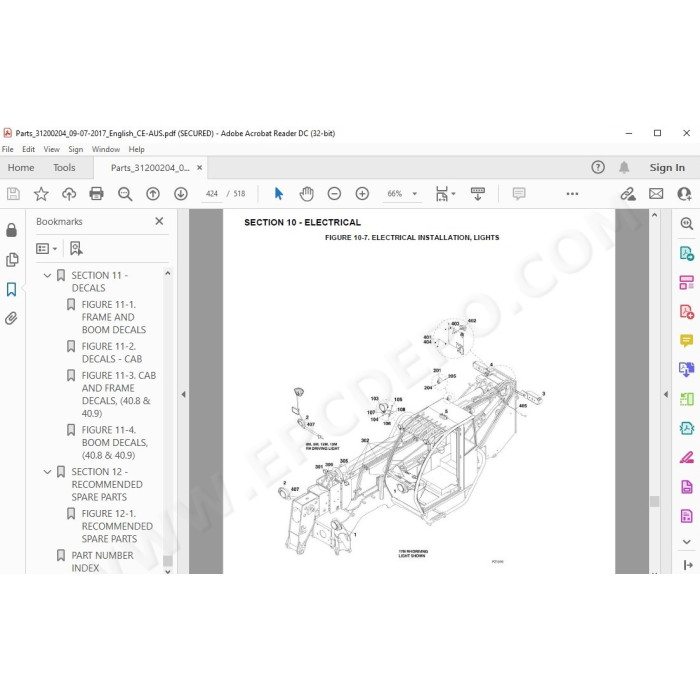
Task: Open Create PDF tool in right pane
Action: pyautogui.click(x=687, y=312)
